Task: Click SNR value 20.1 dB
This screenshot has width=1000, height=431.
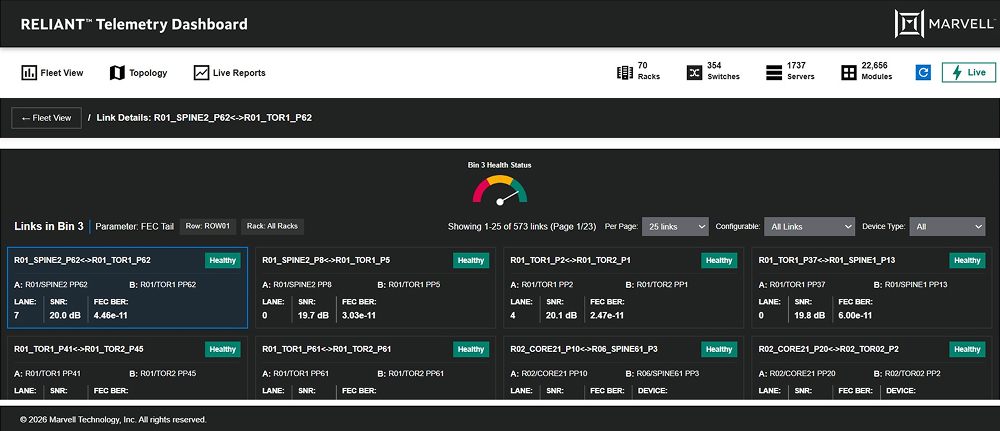Action: click(x=562, y=315)
